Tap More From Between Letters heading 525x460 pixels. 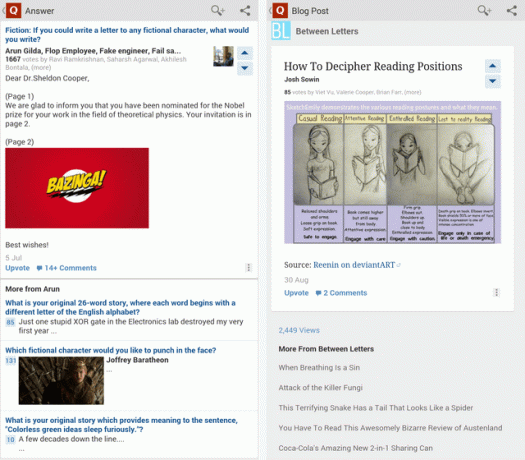(326, 349)
